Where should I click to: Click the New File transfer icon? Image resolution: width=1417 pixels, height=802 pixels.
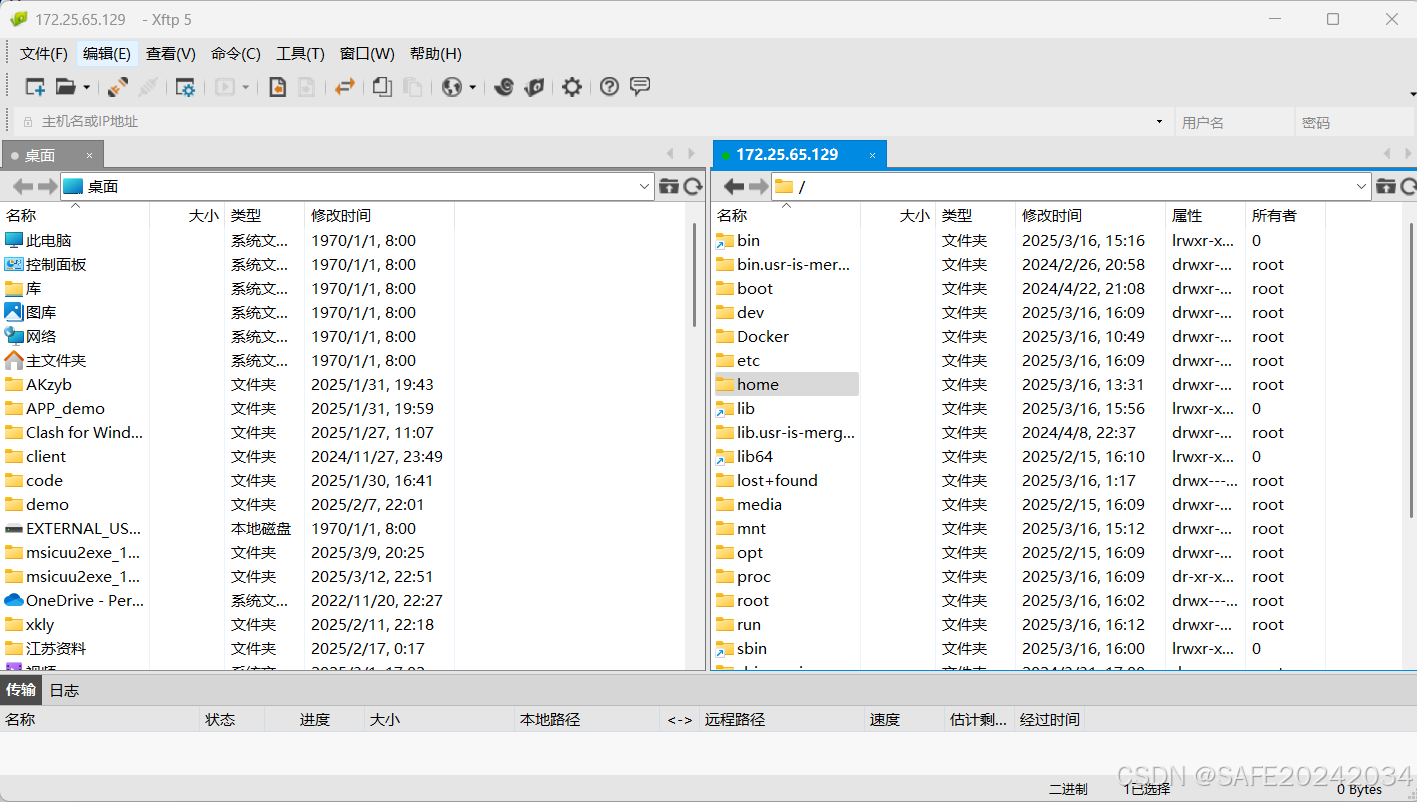277,87
